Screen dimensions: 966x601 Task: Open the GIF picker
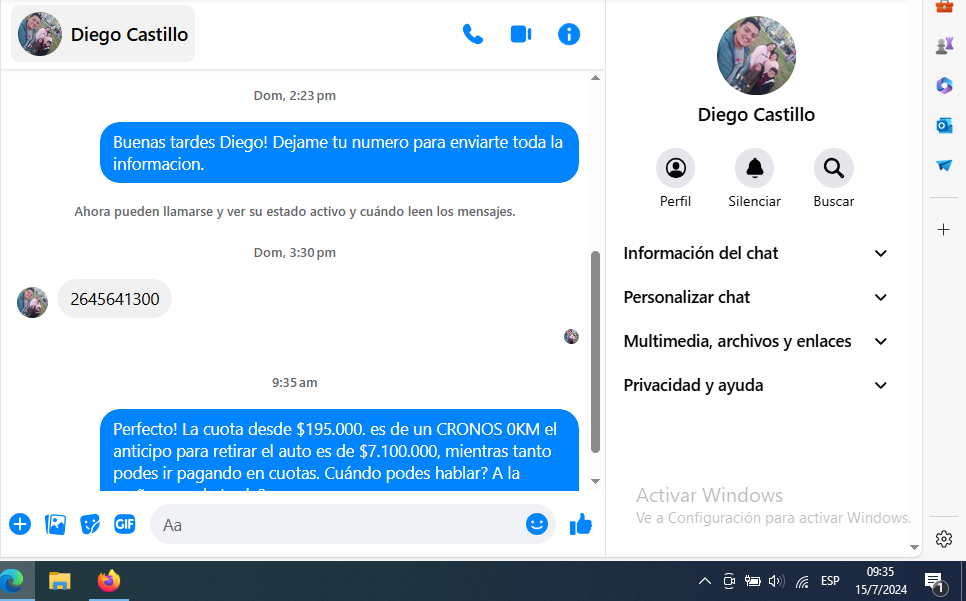tap(124, 524)
